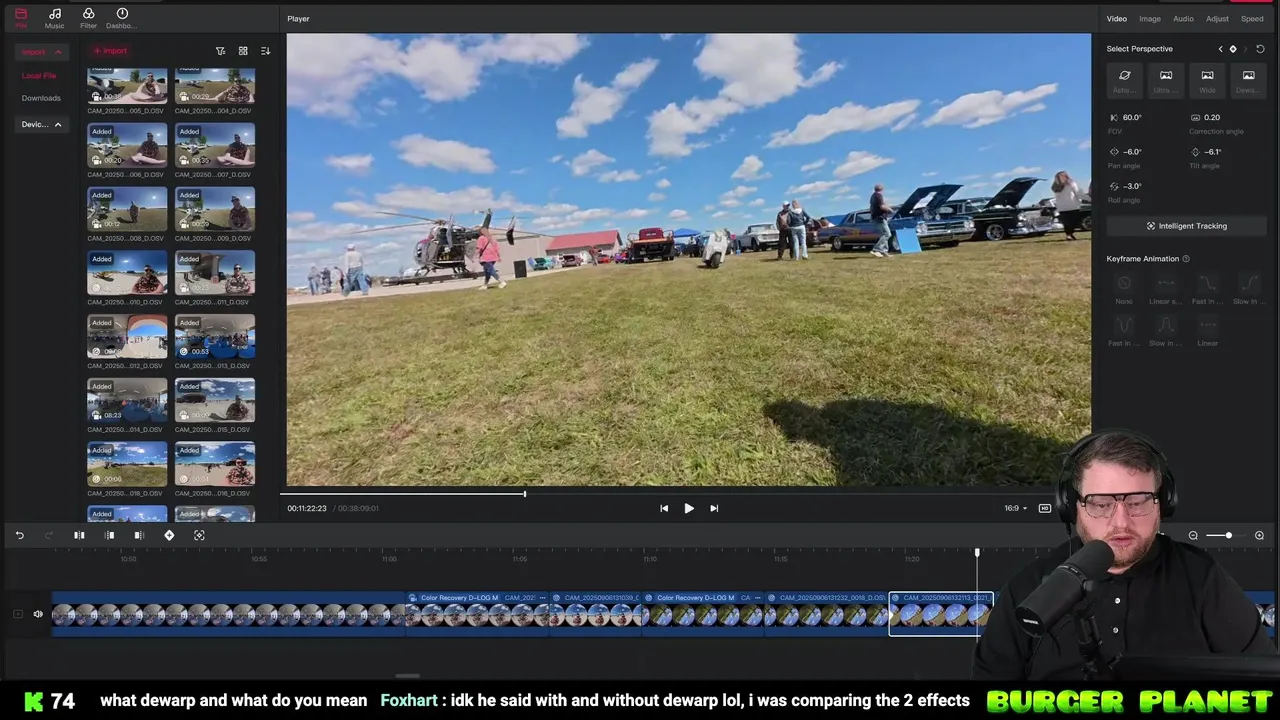Screen dimensions: 1280x720
Task: Select timeline clip CAM_20250906131232_0018_D.OSV
Action: (827, 614)
